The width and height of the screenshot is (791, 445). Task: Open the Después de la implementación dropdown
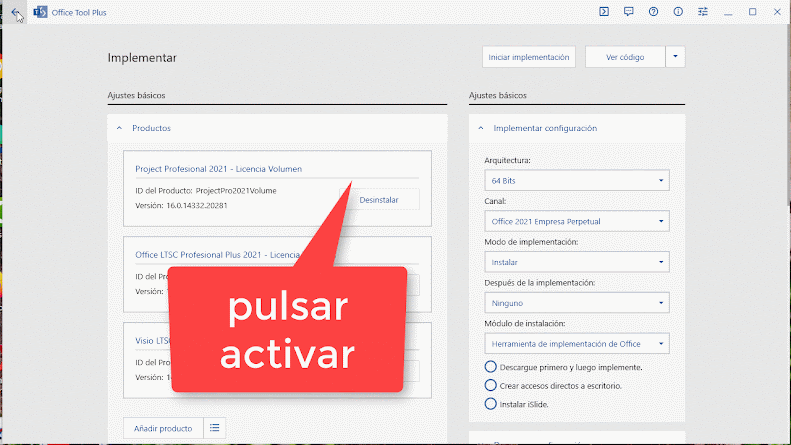pos(577,303)
